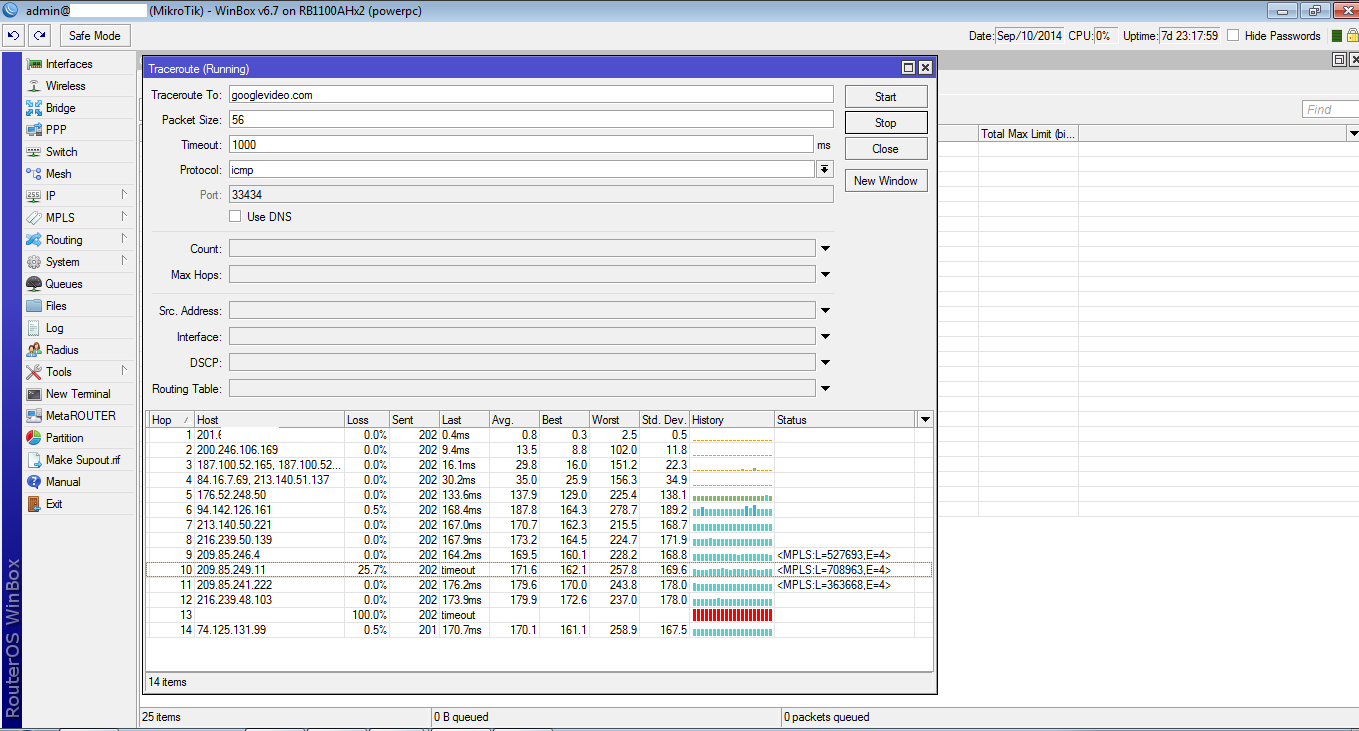
Task: Open the Partition sidebar item
Action: [x=34, y=438]
